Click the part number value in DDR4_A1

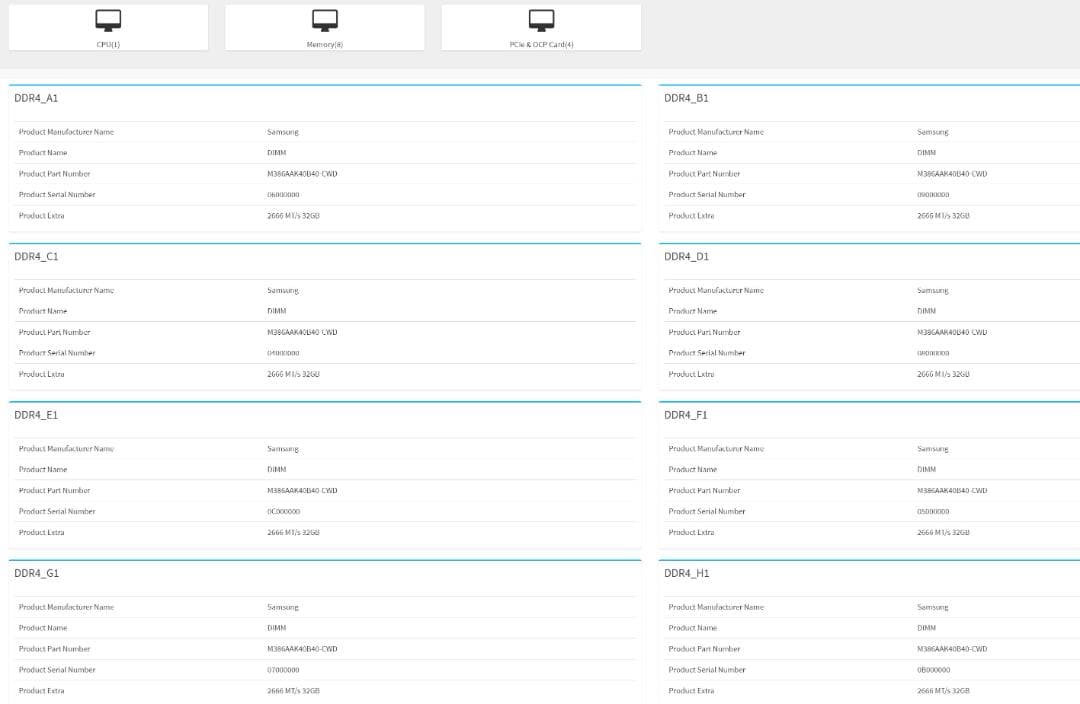[x=302, y=174]
